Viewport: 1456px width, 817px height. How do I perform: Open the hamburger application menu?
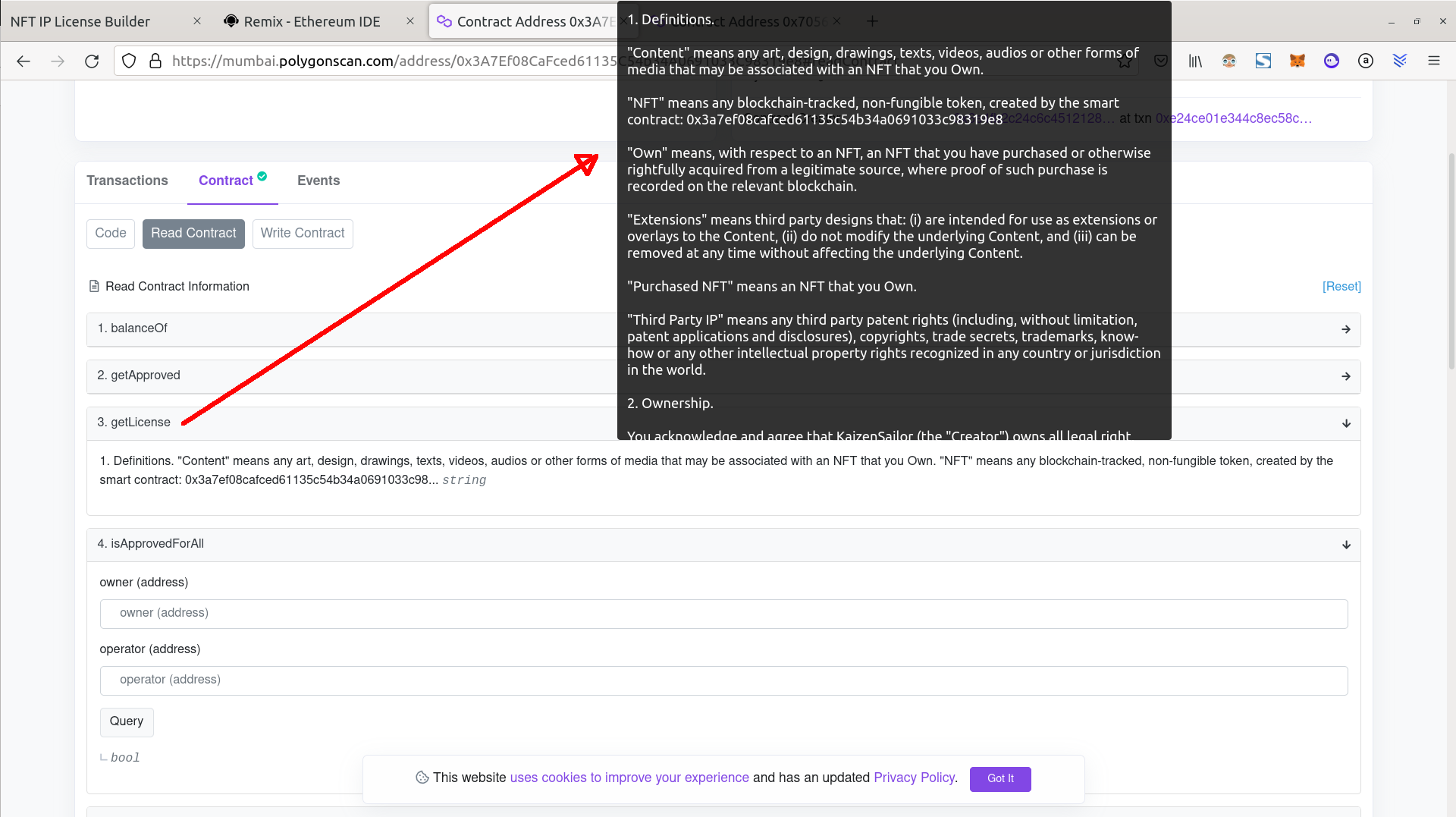click(1434, 61)
